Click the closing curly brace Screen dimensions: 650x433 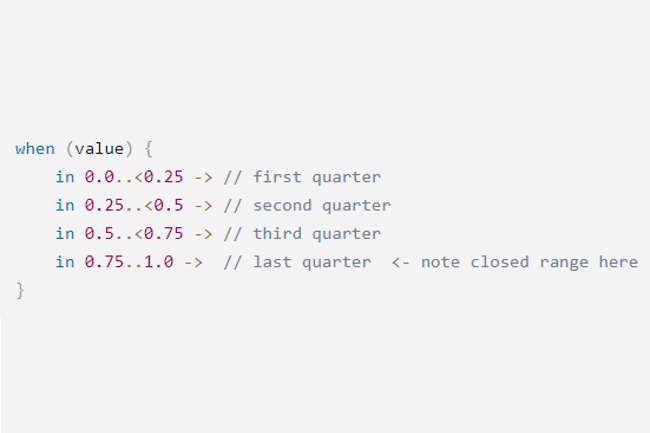pos(20,290)
